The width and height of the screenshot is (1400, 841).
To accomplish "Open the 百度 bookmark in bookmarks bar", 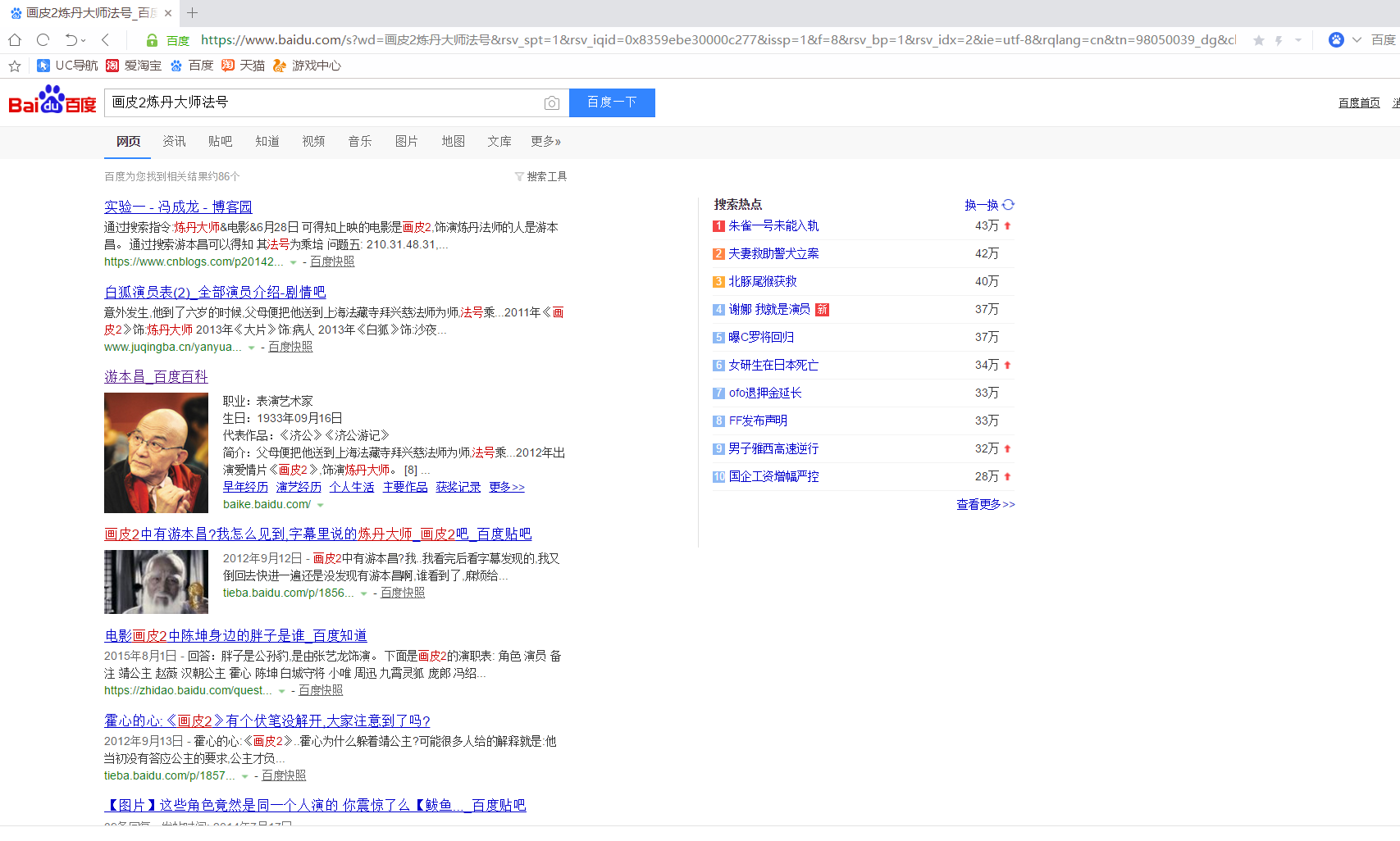I will 192,66.
